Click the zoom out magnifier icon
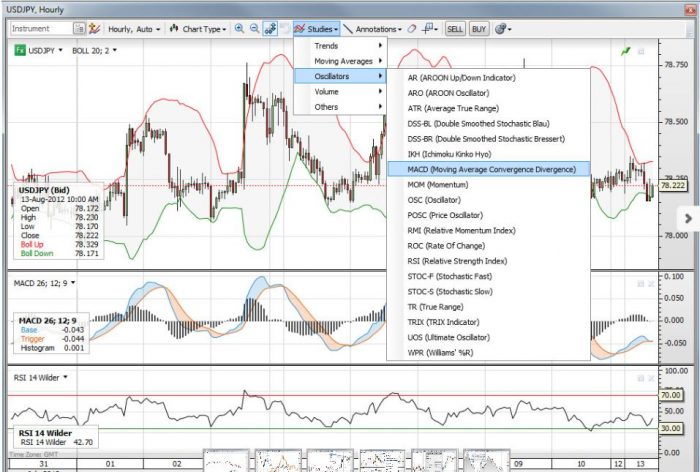 pyautogui.click(x=254, y=29)
